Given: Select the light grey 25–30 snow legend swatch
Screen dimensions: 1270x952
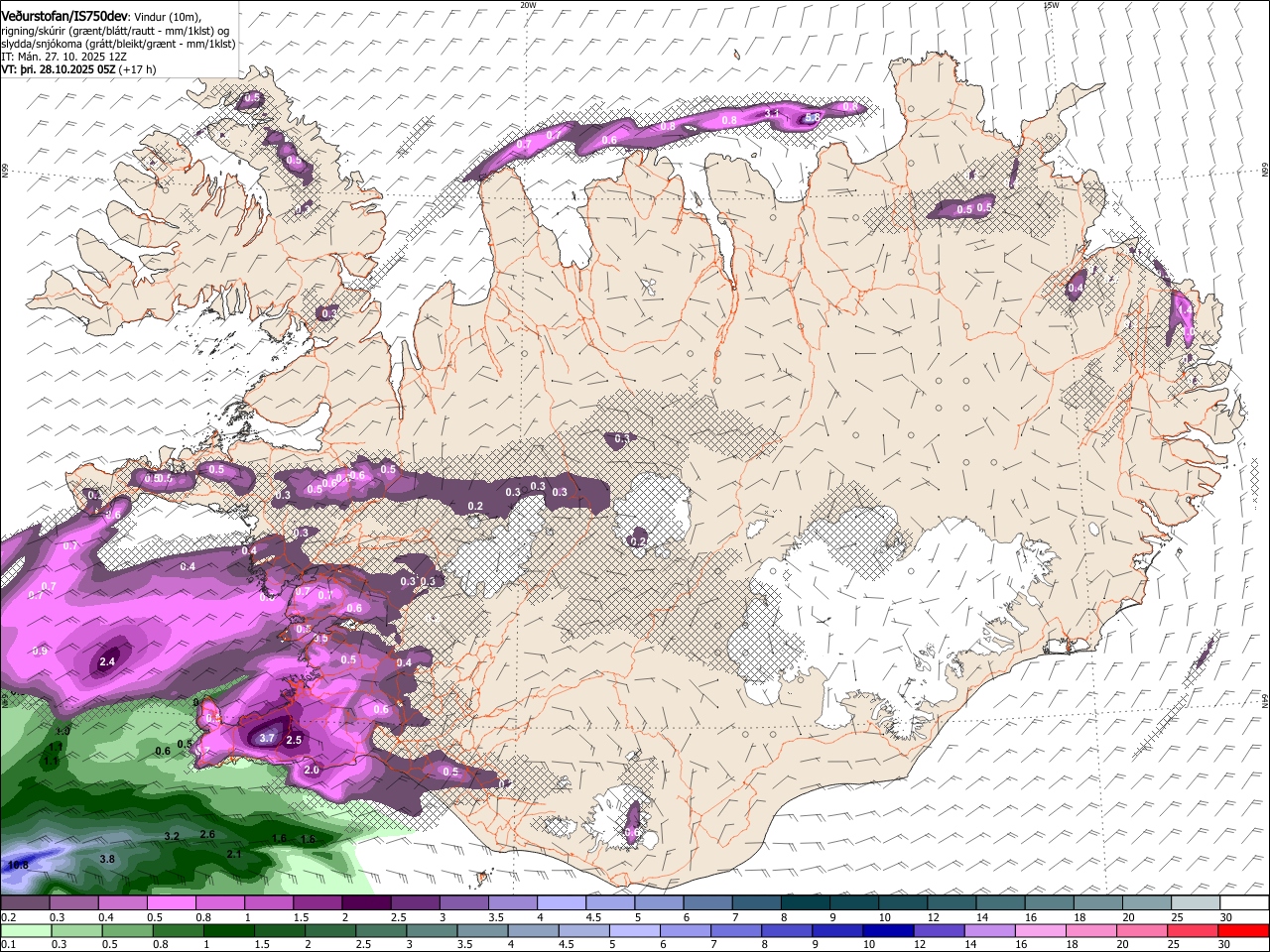Looking at the screenshot, I should [1195, 903].
